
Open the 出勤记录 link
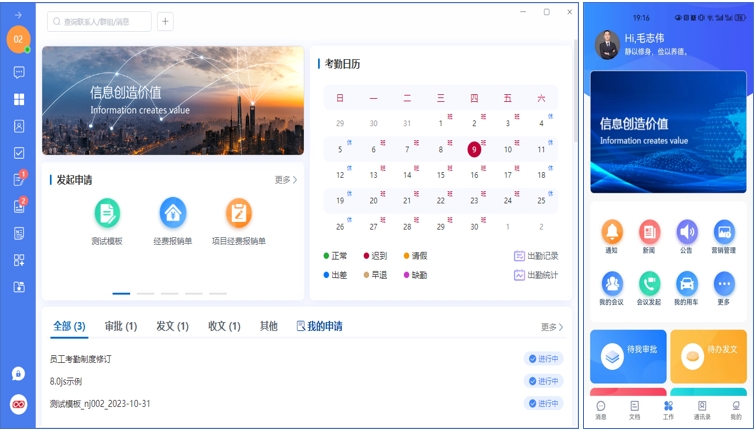click(x=536, y=256)
